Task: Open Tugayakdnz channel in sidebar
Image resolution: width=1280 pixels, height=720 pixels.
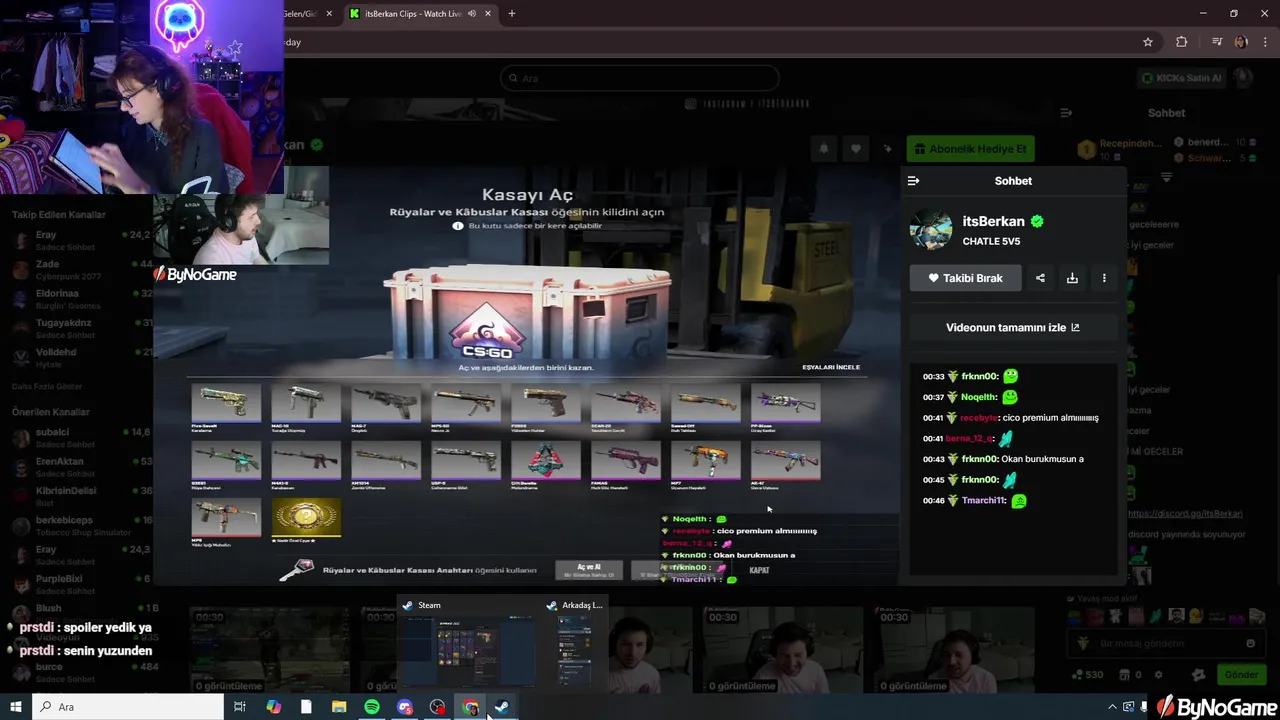Action: coord(82,328)
